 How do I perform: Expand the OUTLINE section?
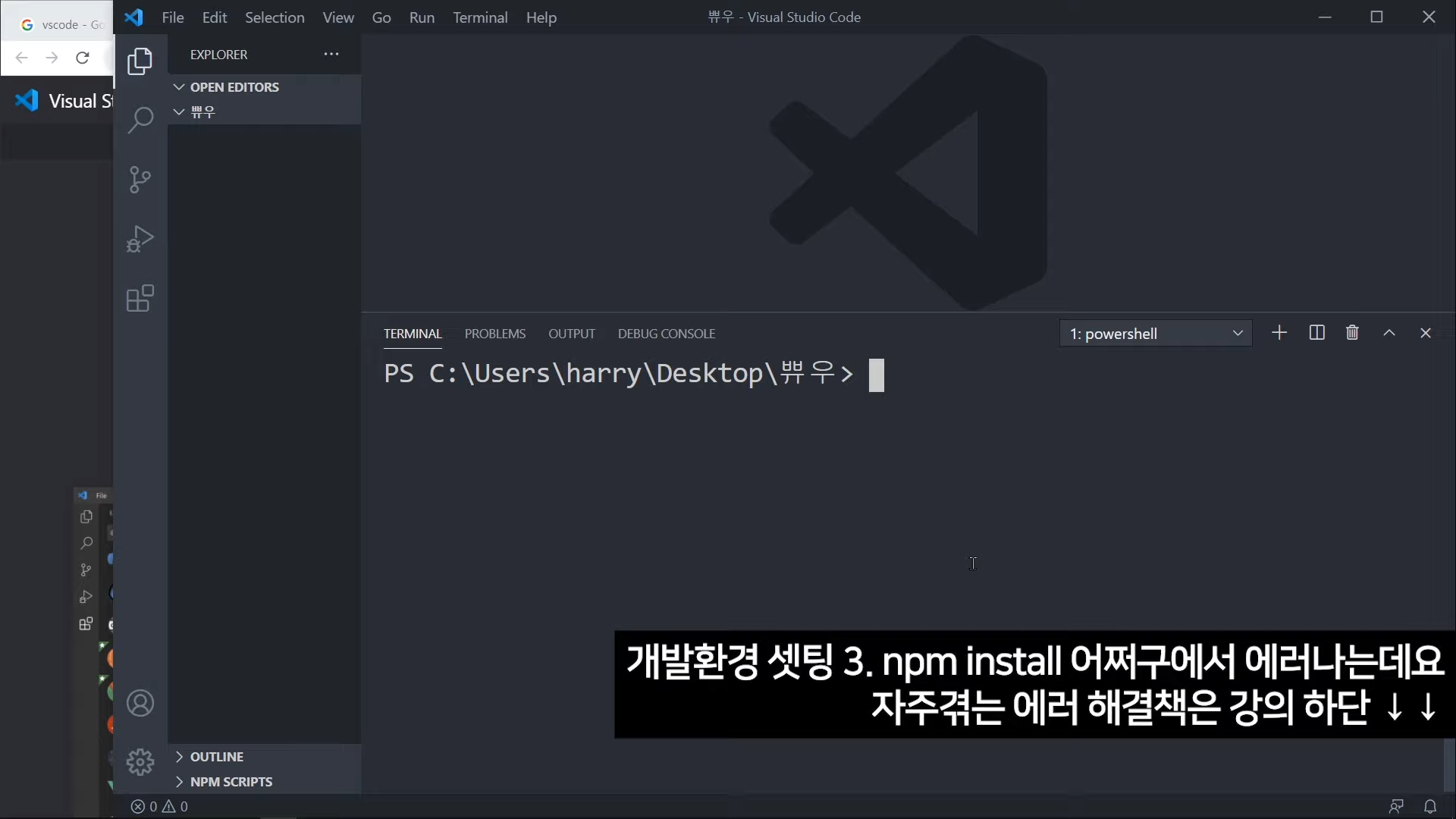pos(216,757)
